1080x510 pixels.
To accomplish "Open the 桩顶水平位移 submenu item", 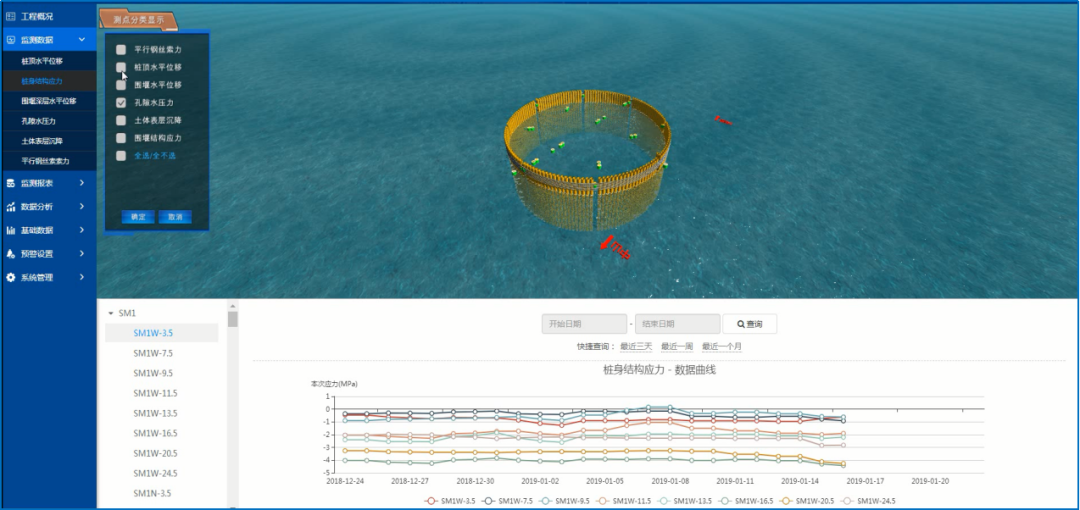I will click(x=48, y=61).
